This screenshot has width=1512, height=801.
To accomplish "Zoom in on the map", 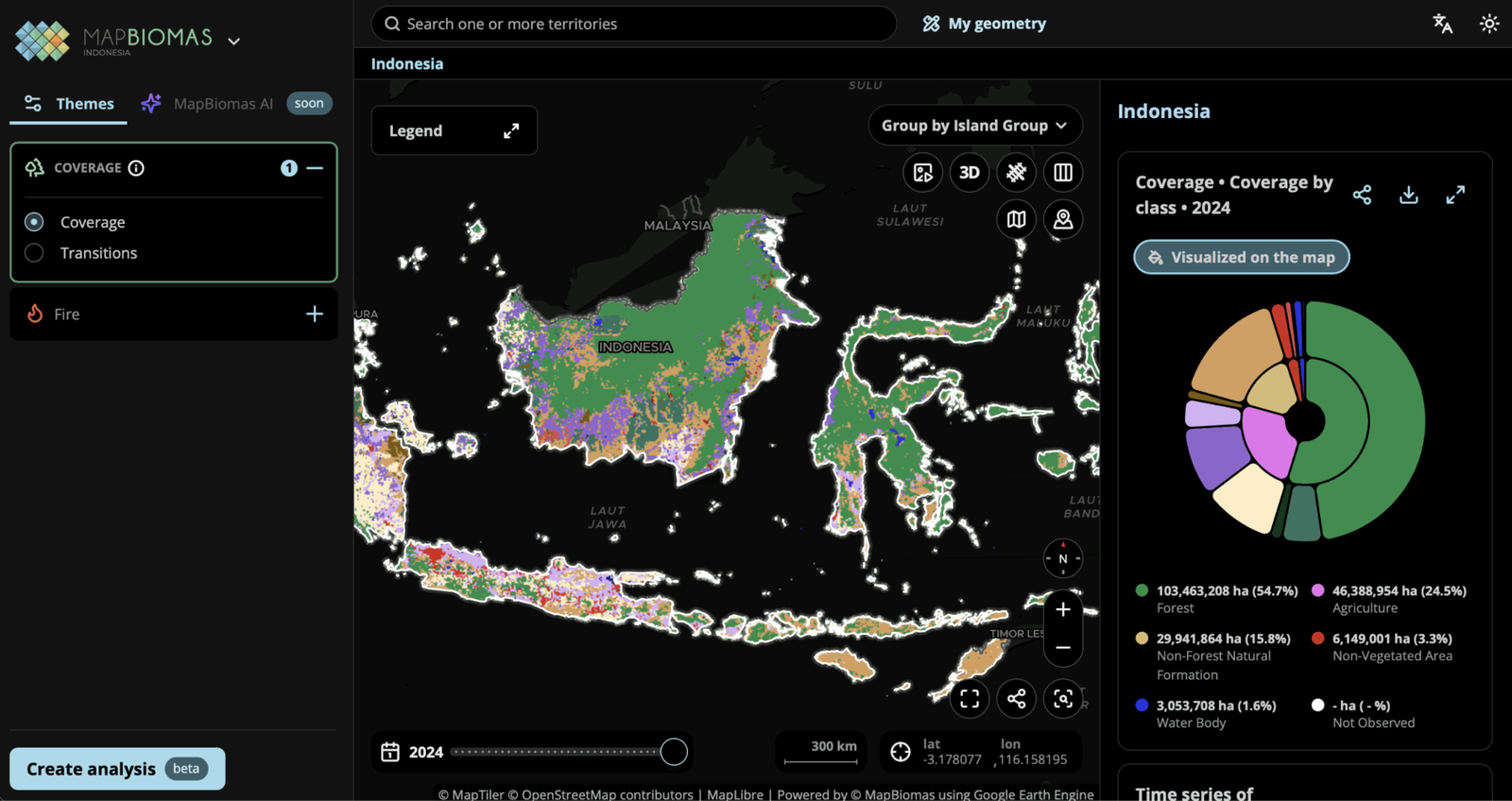I will click(1062, 609).
